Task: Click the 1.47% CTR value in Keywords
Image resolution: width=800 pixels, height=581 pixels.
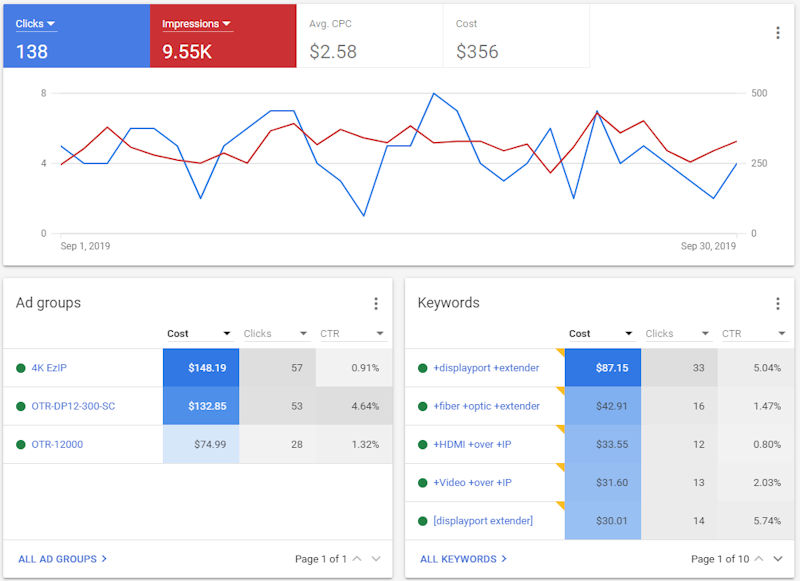Action: [767, 406]
